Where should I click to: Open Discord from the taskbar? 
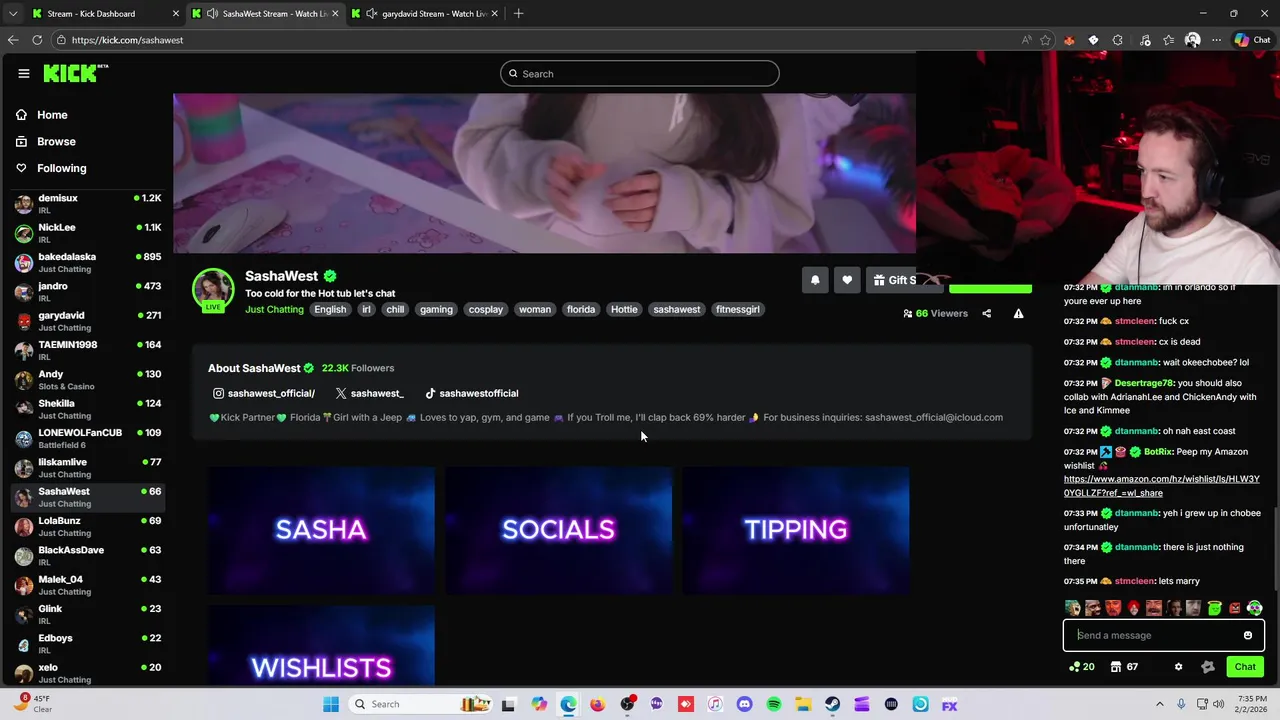point(744,704)
